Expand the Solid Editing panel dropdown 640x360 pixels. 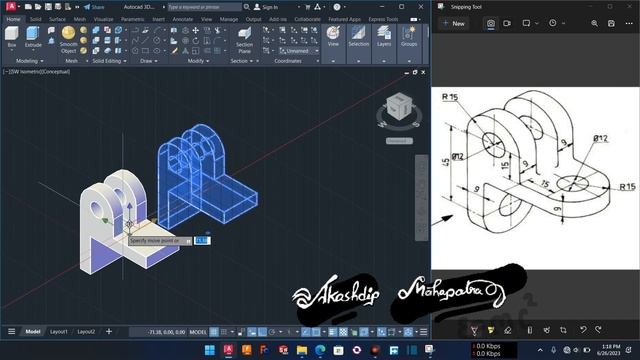[109, 61]
